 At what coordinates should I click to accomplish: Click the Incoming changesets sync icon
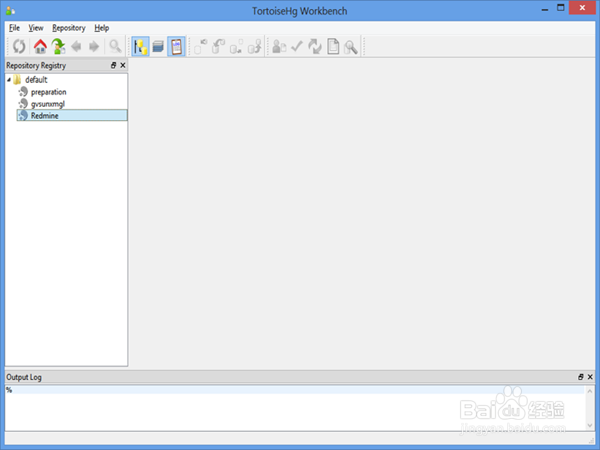201,47
